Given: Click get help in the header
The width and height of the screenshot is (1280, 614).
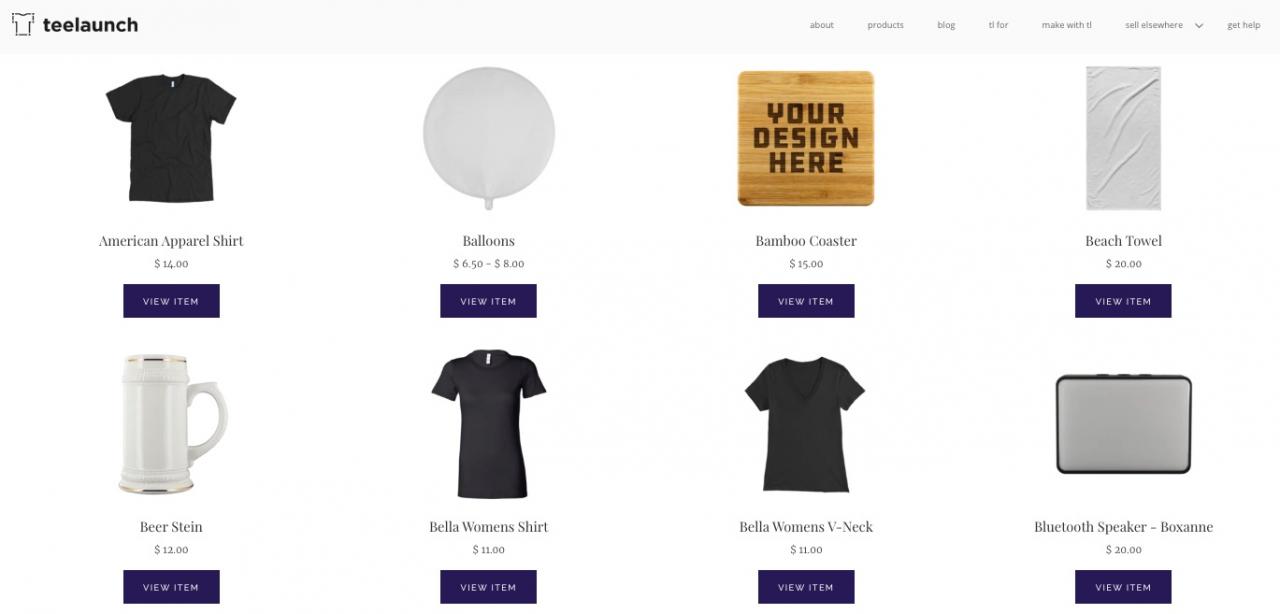Looking at the screenshot, I should pos(1244,25).
